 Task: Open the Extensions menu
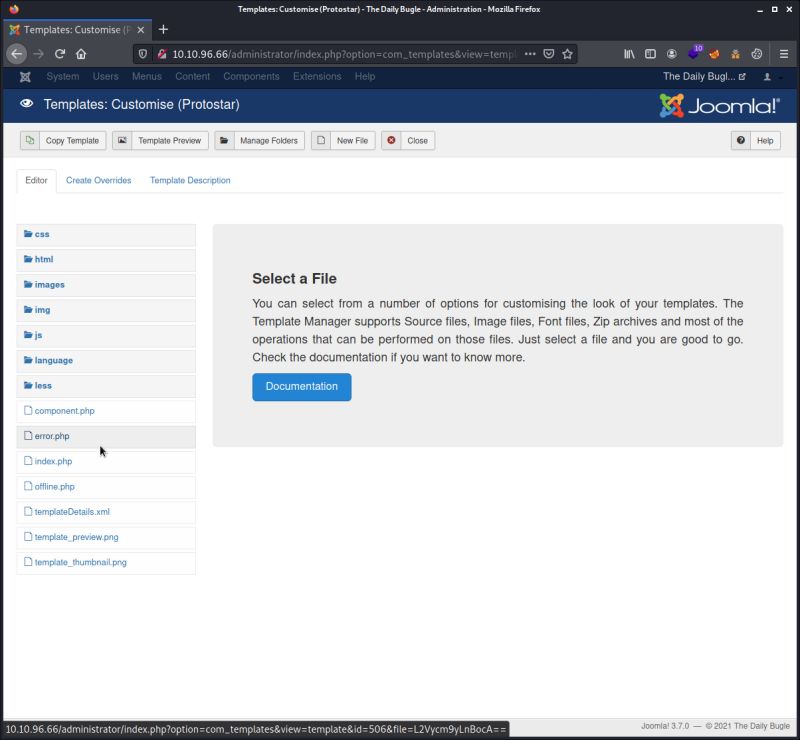pos(317,76)
